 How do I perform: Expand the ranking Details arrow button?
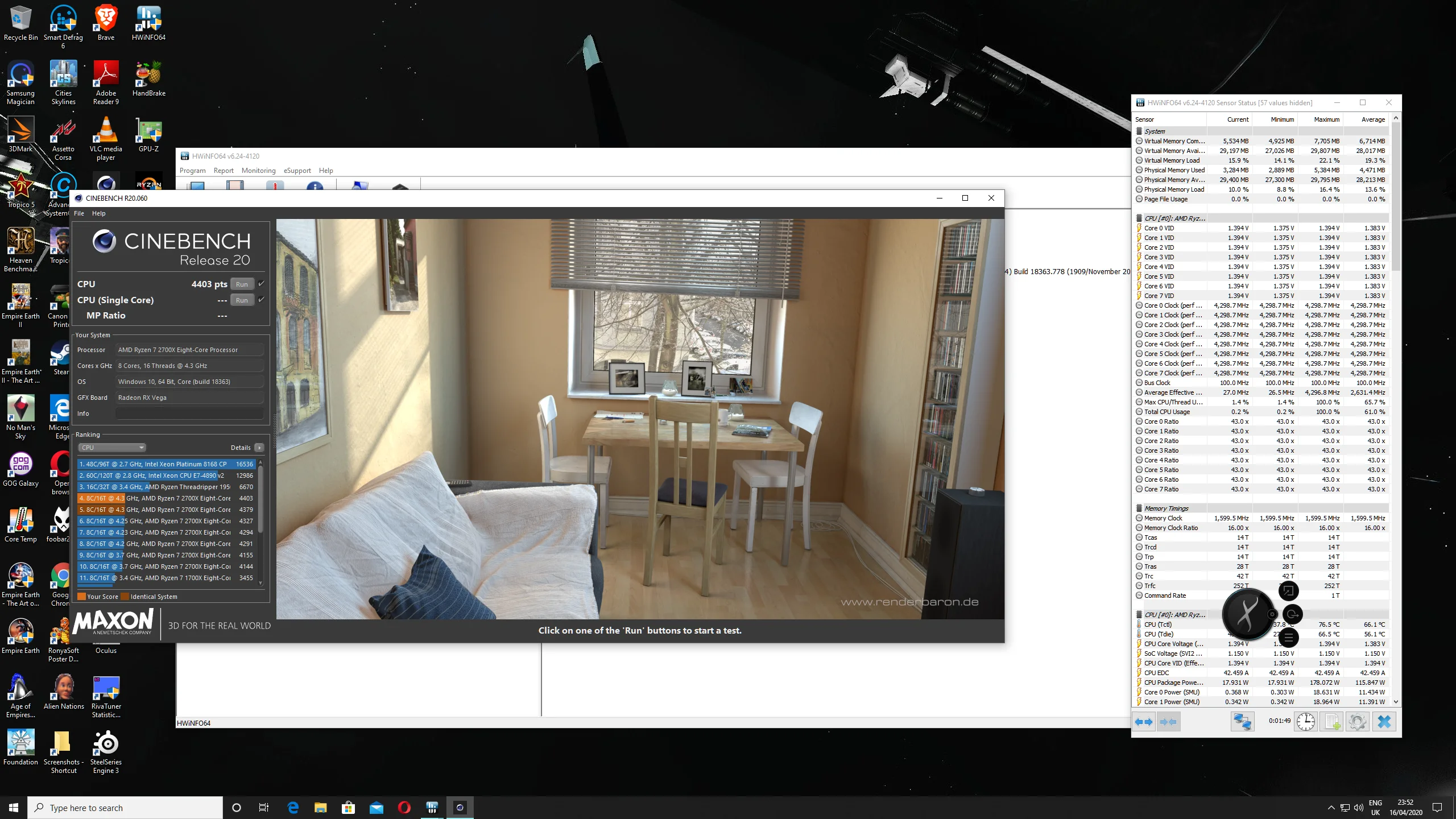click(x=259, y=448)
